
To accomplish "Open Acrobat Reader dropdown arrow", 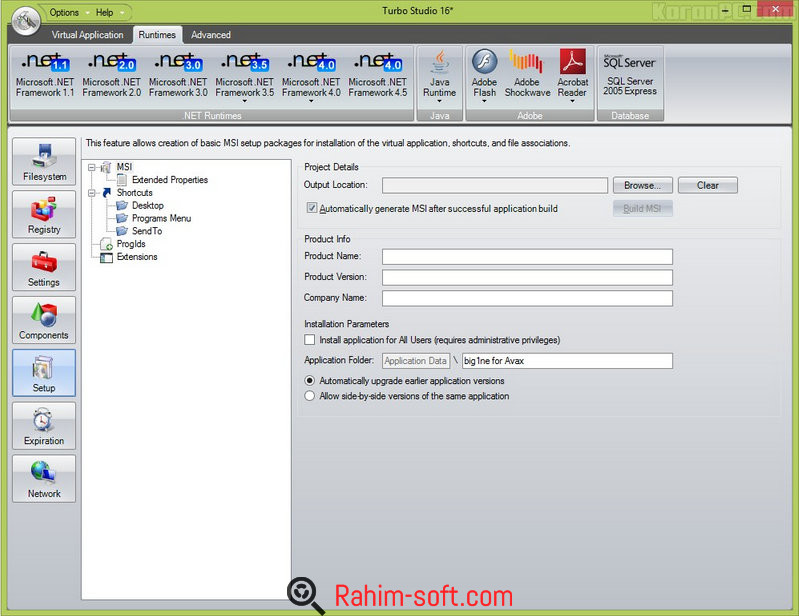I will pyautogui.click(x=572, y=101).
